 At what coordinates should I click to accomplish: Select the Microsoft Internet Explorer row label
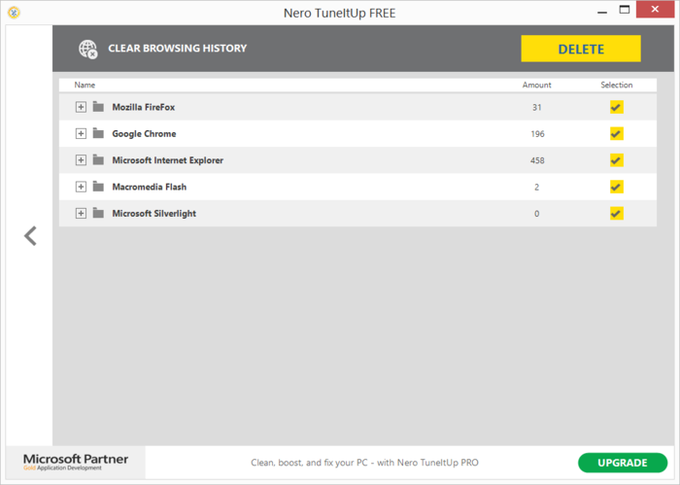[x=167, y=161]
